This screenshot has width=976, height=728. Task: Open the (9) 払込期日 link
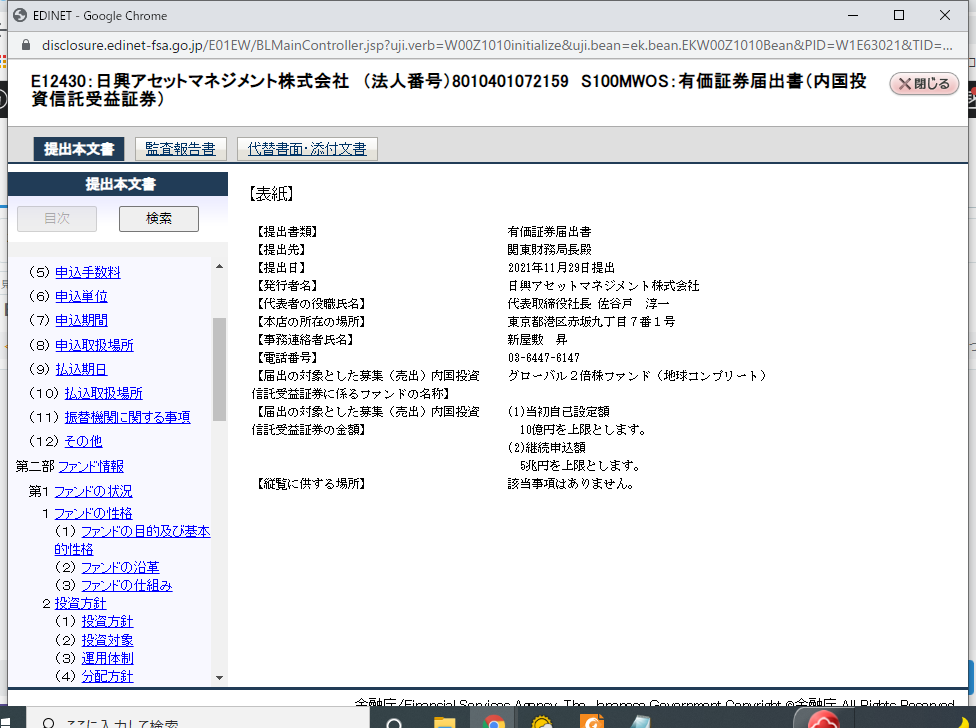click(x=82, y=369)
